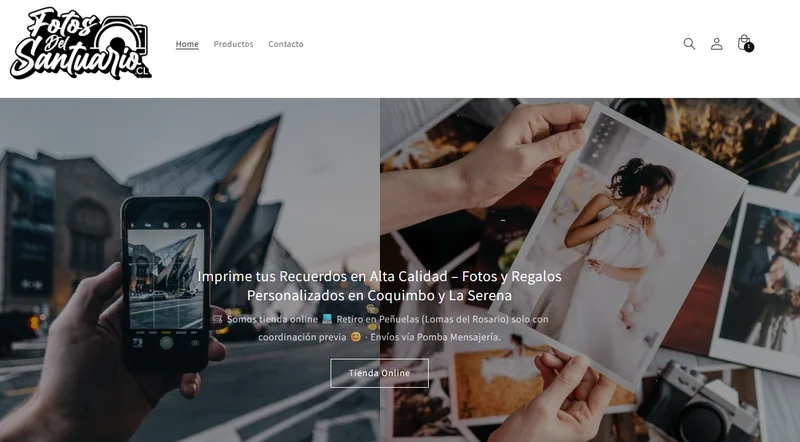Screen dimensions: 800x442
Task: Click the hero headline about Imprime tus Recuerdos
Action: pyautogui.click(x=379, y=286)
